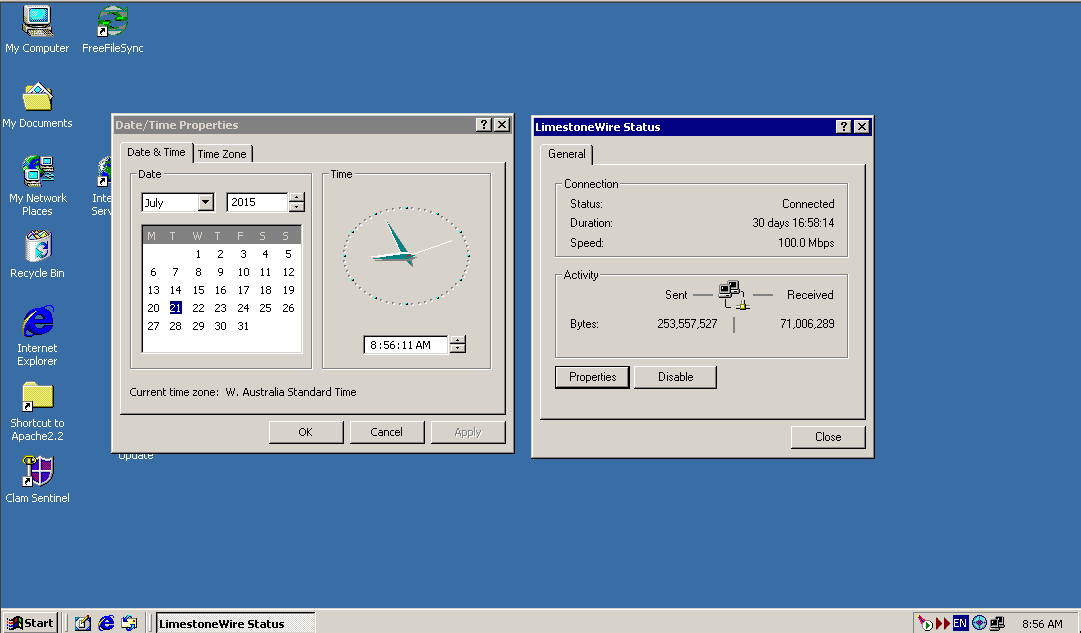Viewport: 1081px width, 633px height.
Task: Open the Start menu
Action: (30, 623)
